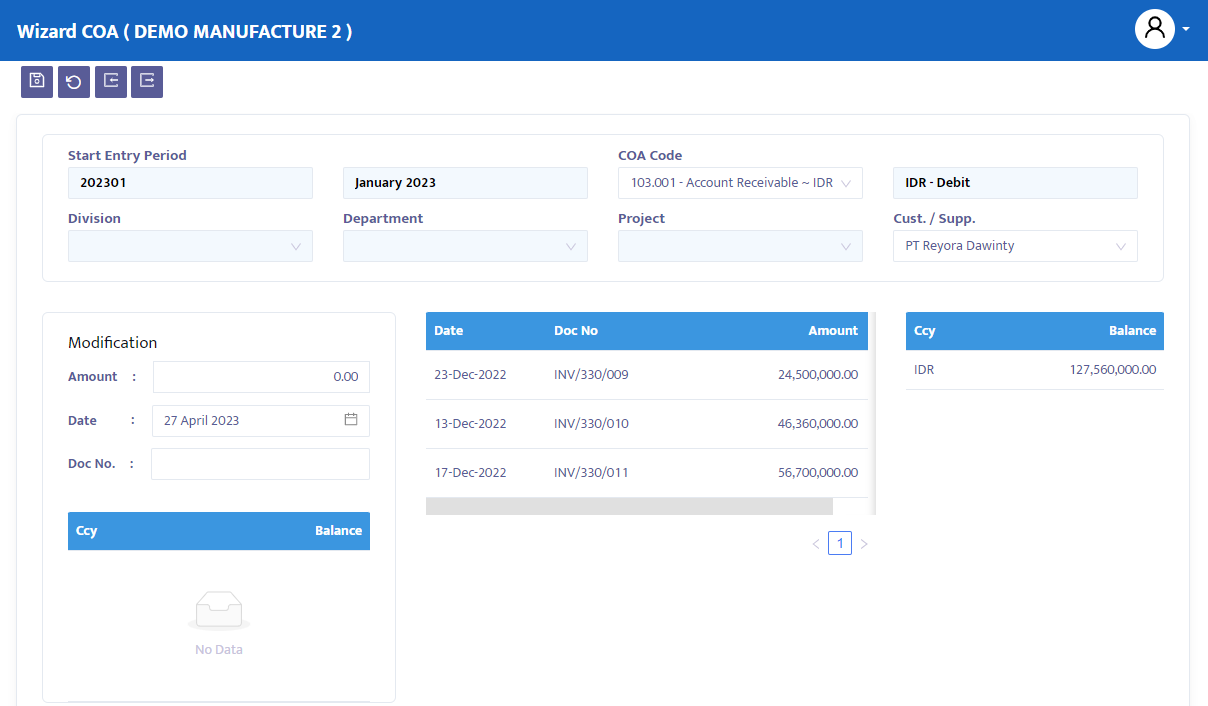Select the INV/330/009 row
The height and width of the screenshot is (706, 1208).
(647, 375)
